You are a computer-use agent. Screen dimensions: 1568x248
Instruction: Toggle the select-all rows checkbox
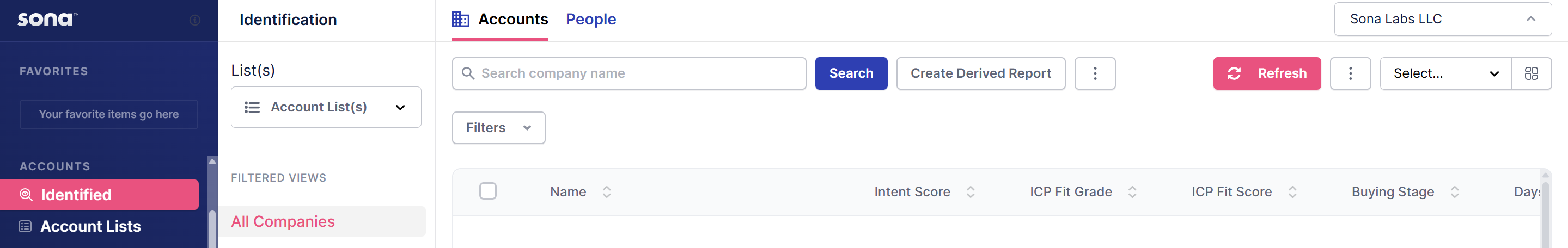487,191
